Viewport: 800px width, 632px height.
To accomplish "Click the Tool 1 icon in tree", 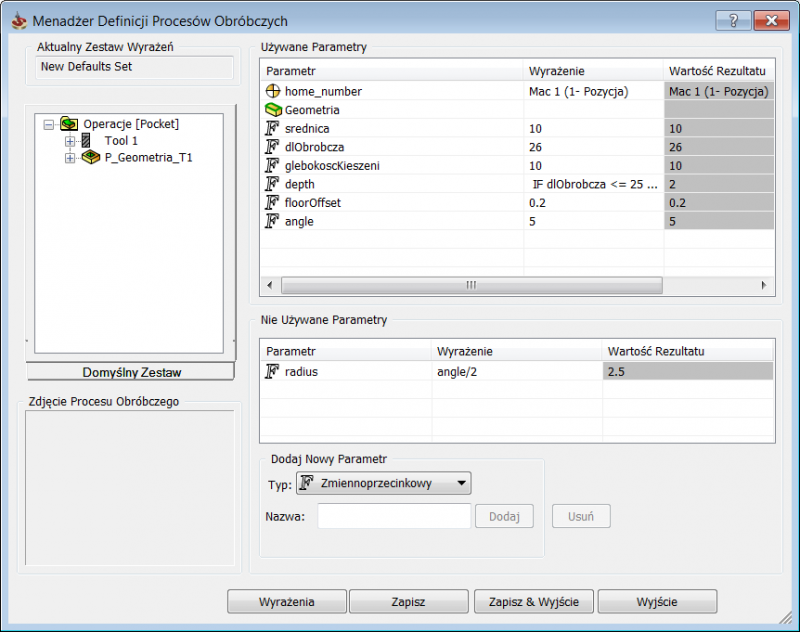I will [85, 141].
